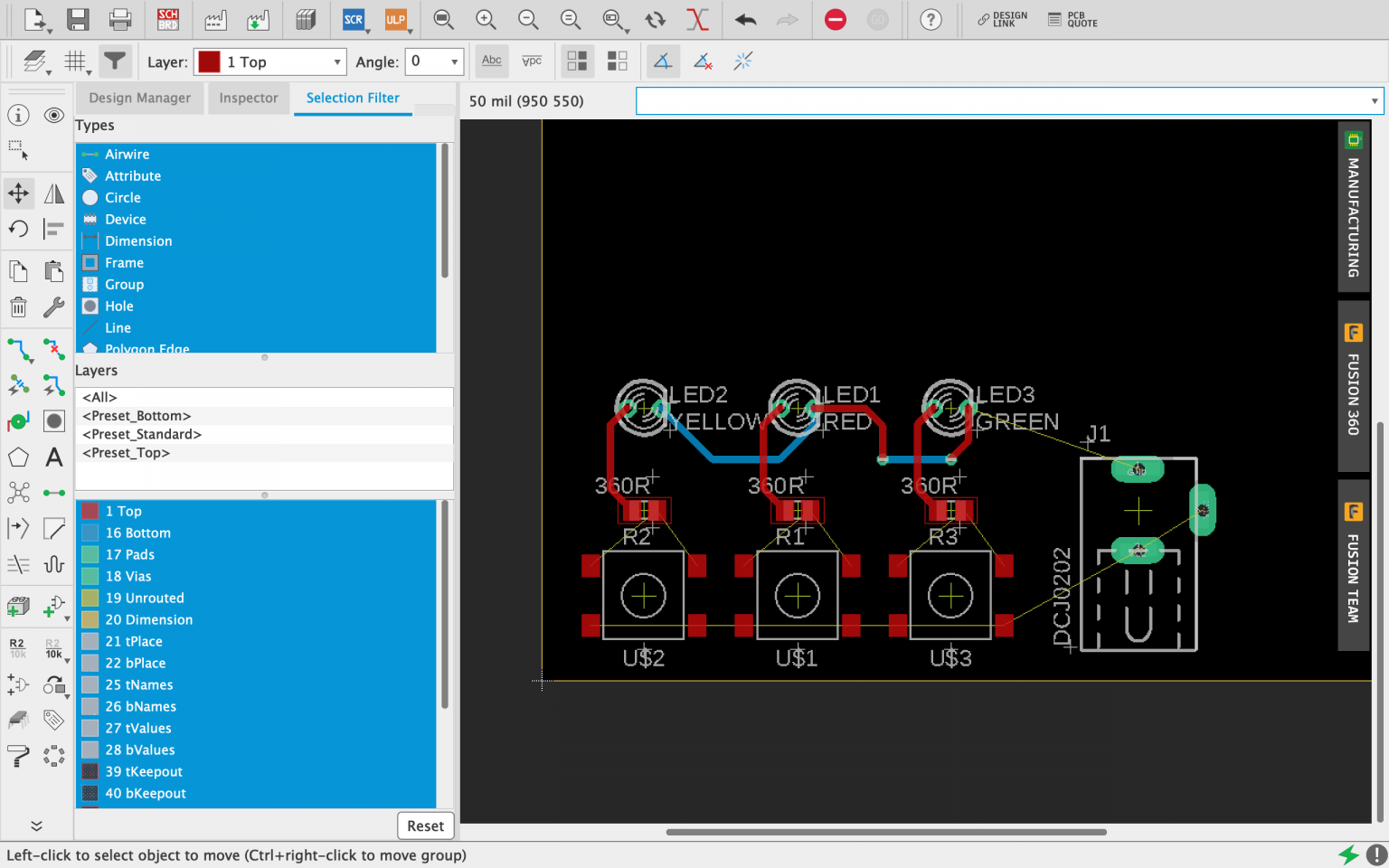Select the Polygon tool
Screen dimensions: 1389x868
[18, 457]
